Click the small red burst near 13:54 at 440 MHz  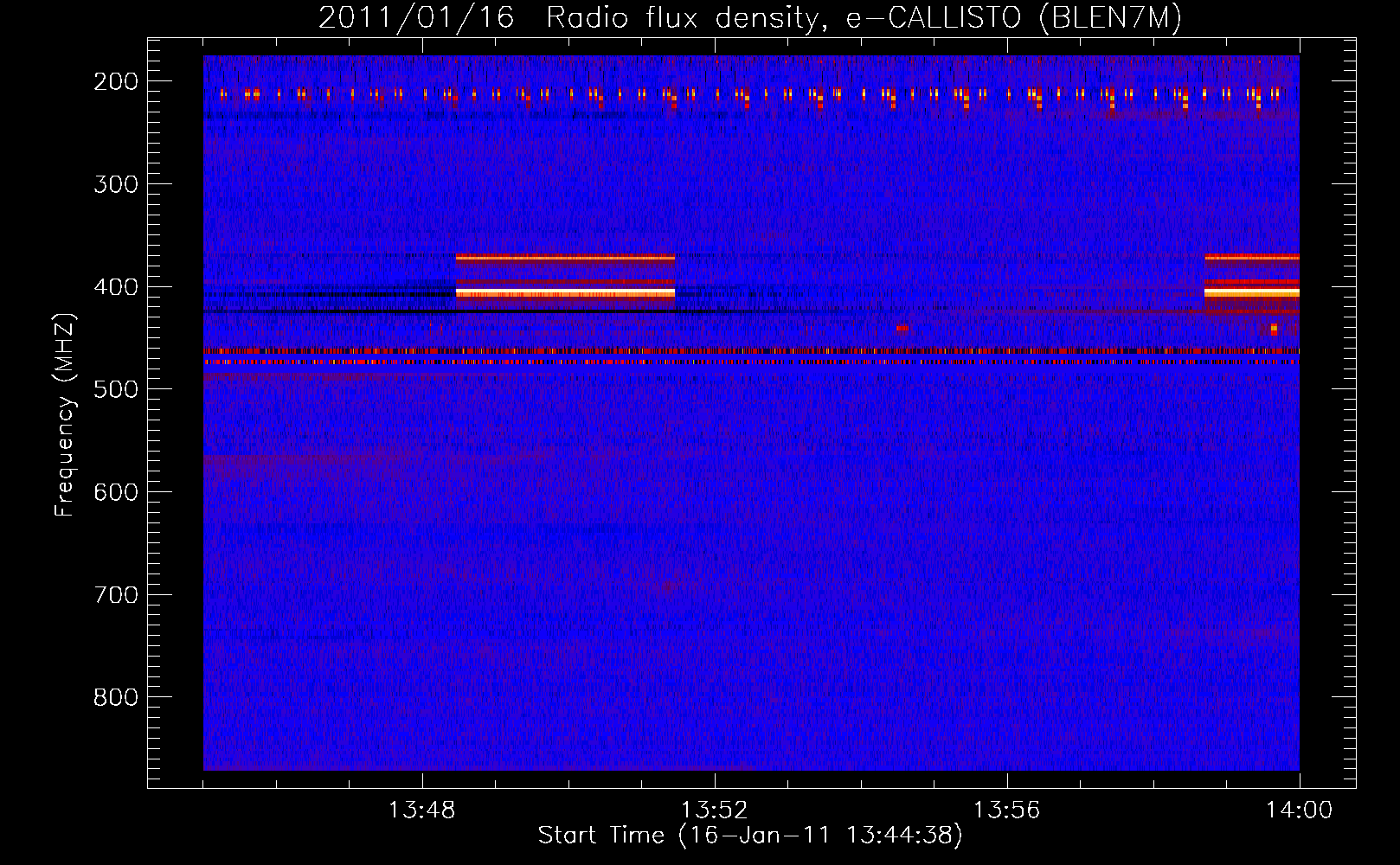tap(902, 329)
